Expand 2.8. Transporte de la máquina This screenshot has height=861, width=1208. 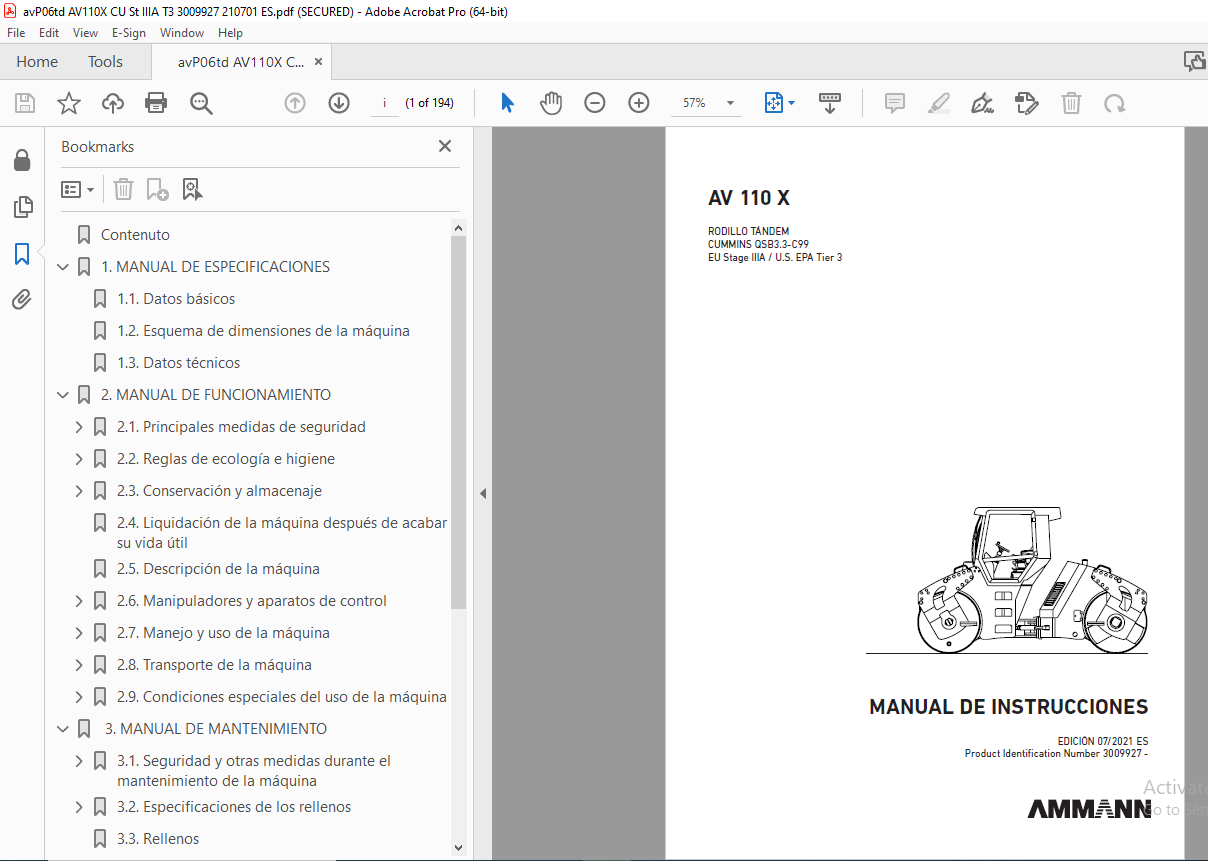(x=79, y=665)
